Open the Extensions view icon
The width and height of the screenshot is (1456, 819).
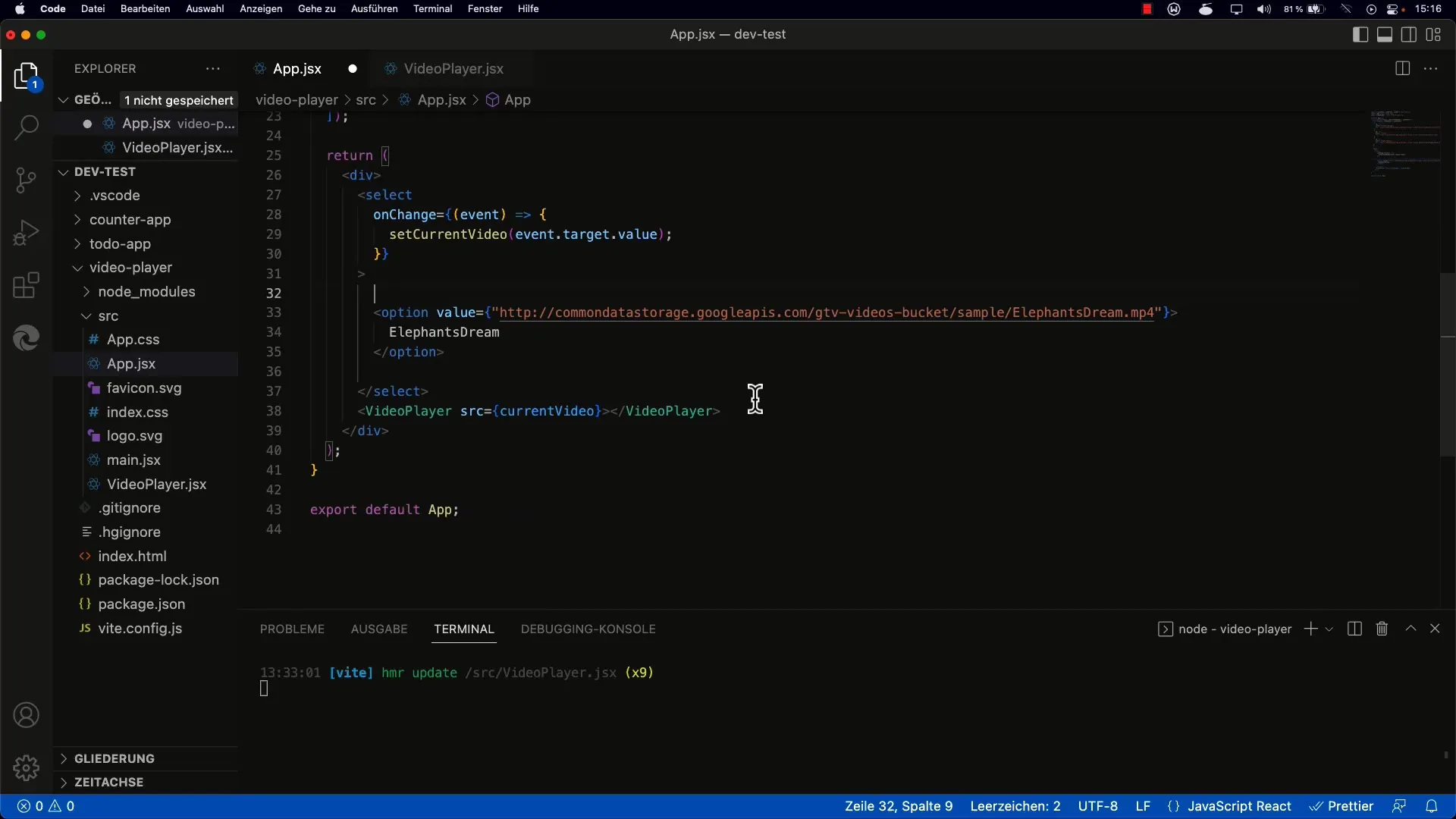(x=27, y=286)
